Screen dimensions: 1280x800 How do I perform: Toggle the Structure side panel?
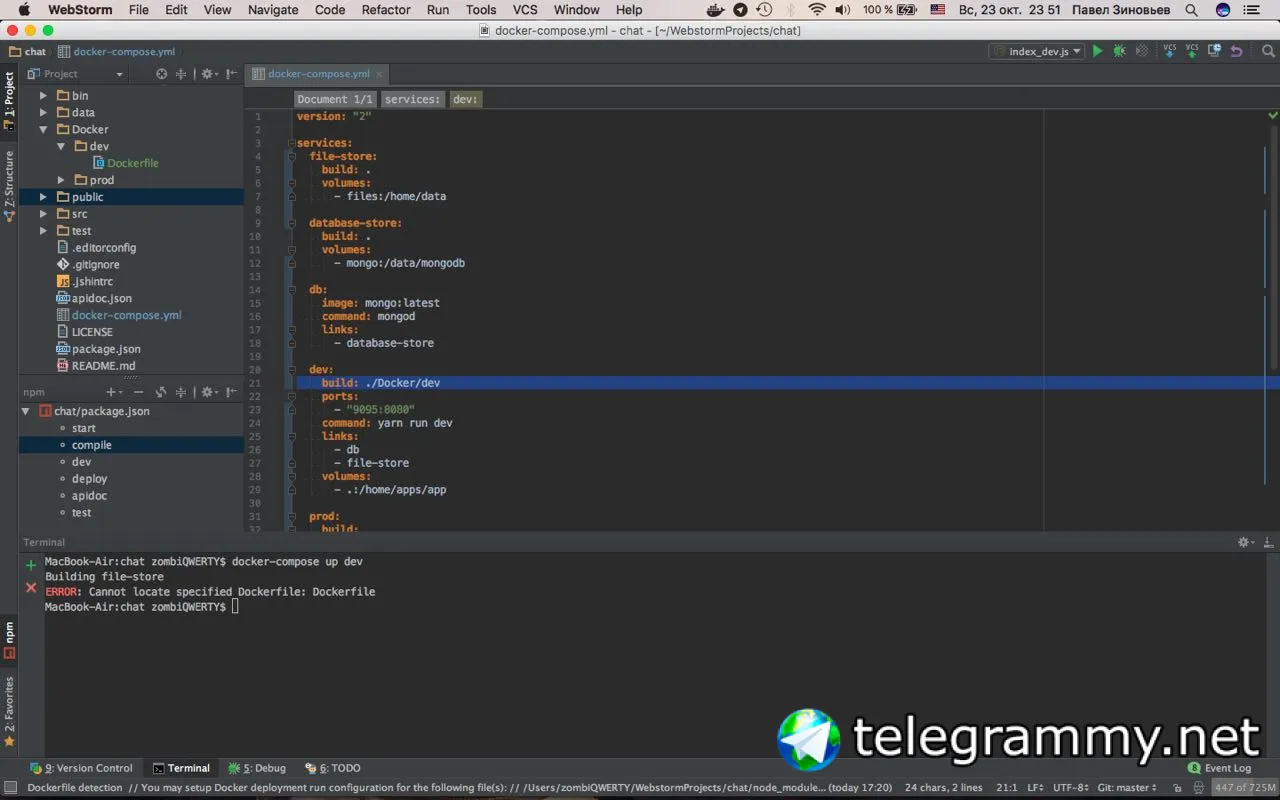tap(9, 186)
